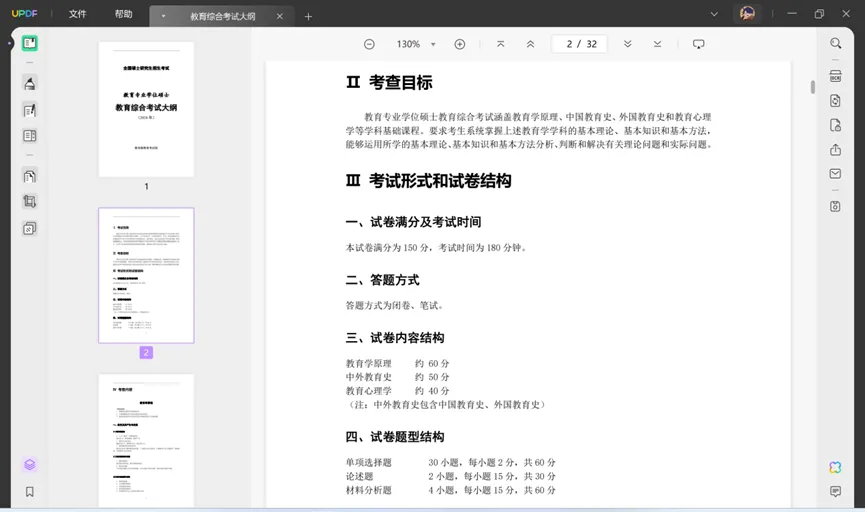Image resolution: width=865 pixels, height=512 pixels.
Task: Run OCR text recognition
Action: (835, 76)
